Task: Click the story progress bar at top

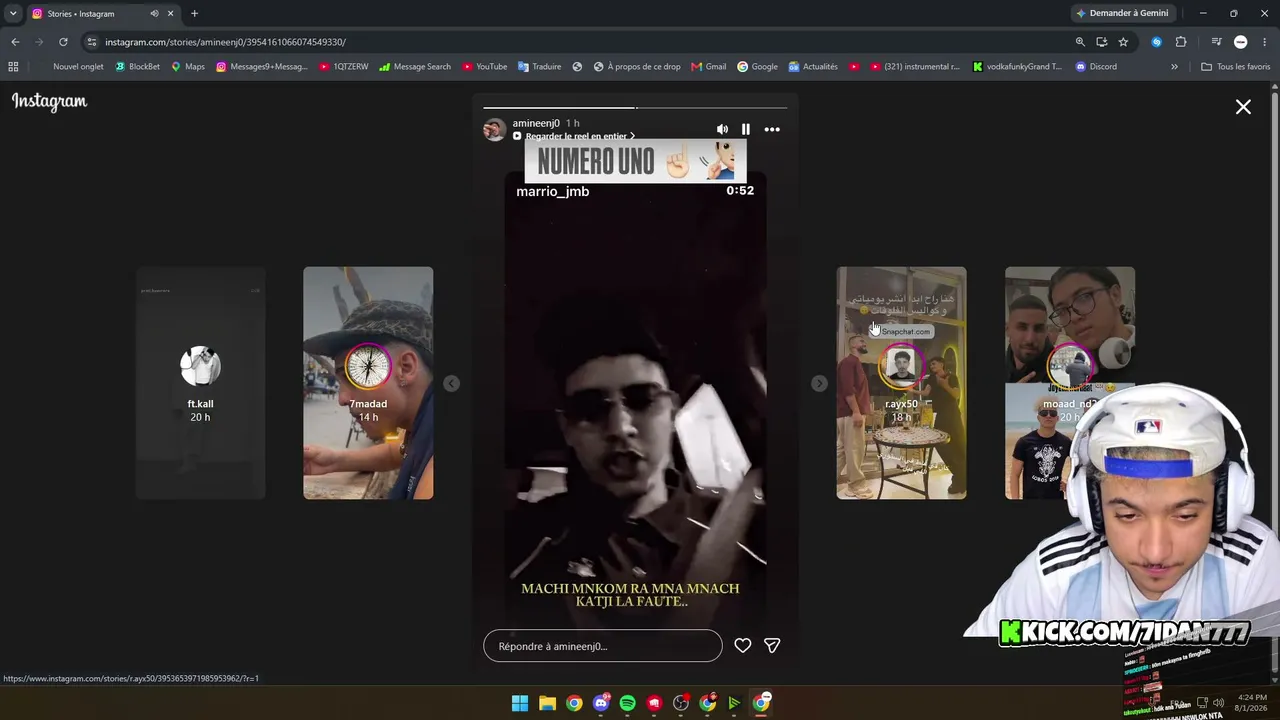Action: 635,107
